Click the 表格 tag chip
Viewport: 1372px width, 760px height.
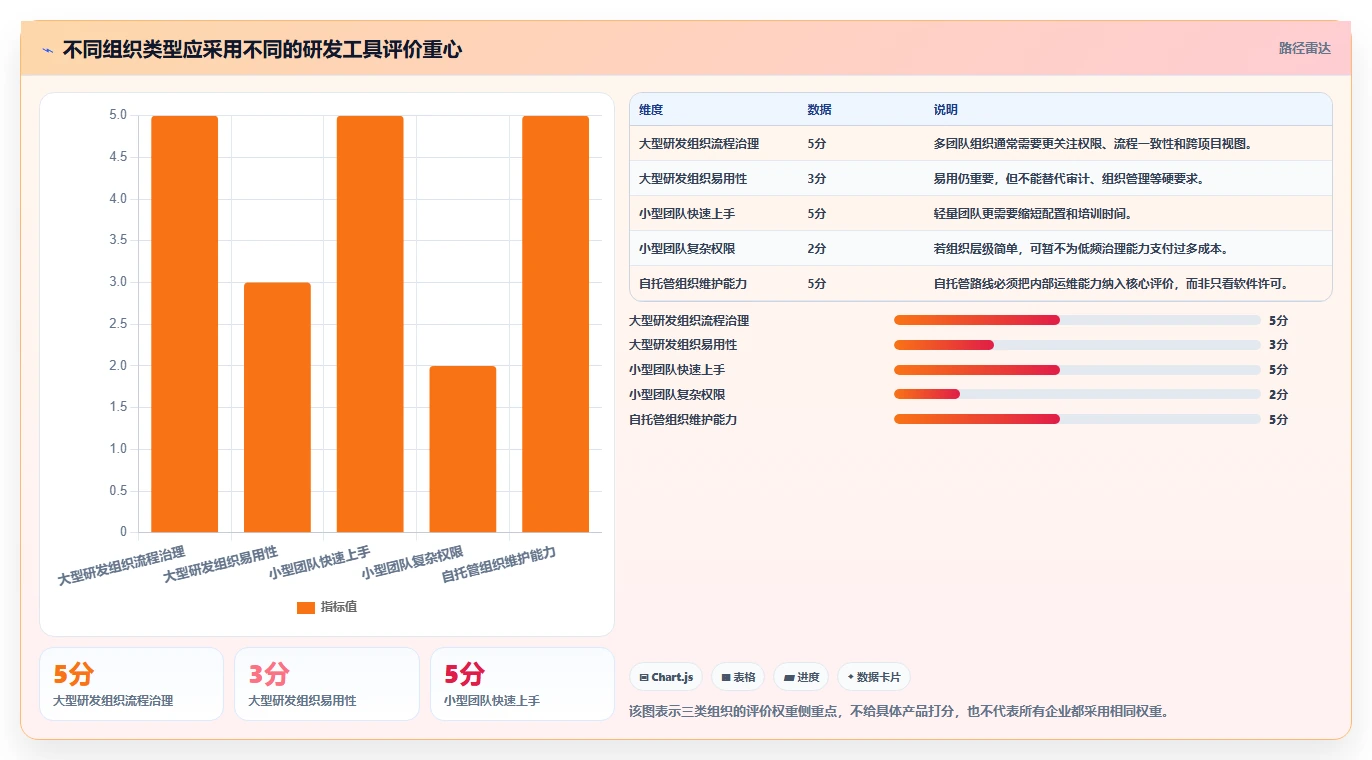pyautogui.click(x=738, y=677)
